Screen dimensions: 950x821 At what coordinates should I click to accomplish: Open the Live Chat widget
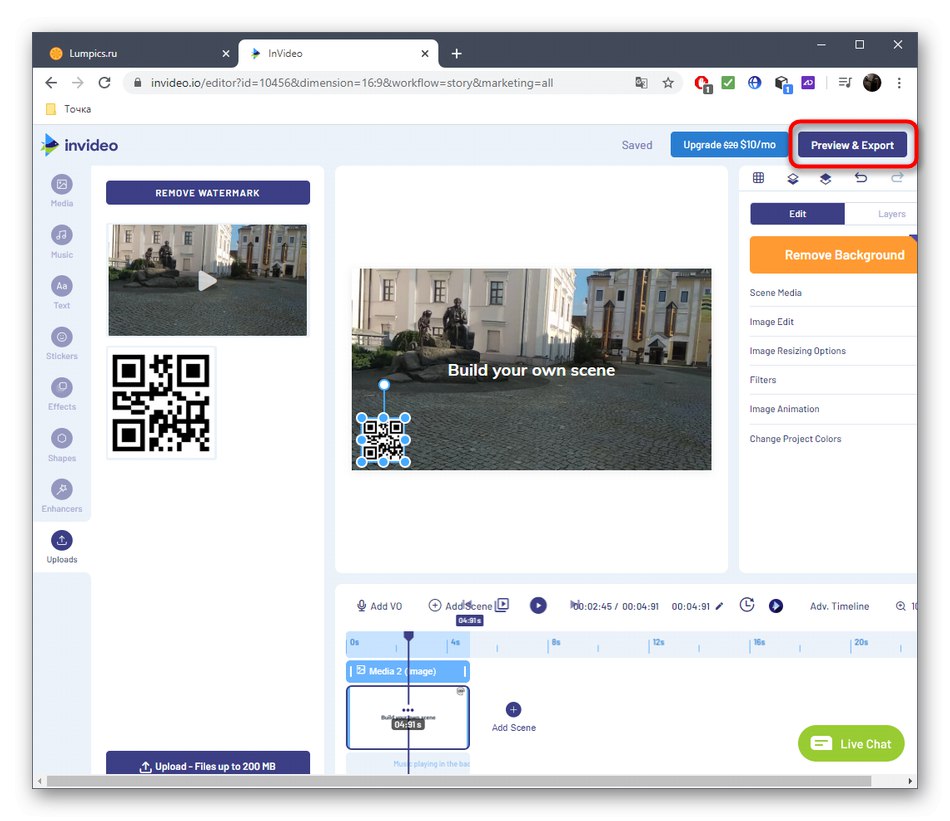coord(851,743)
